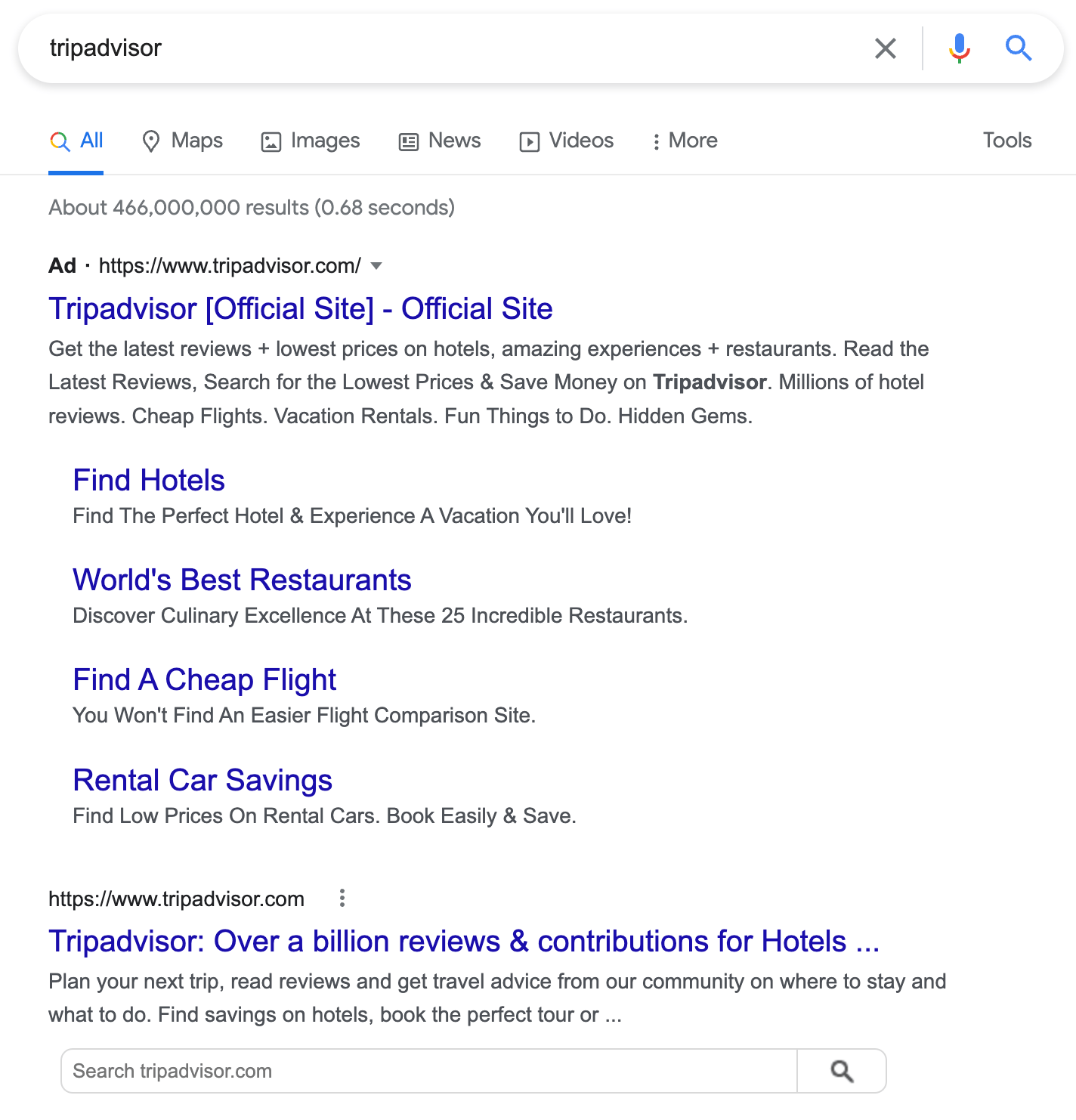Click the three-dot options icon beside tripadvisor.com result
This screenshot has height=1120, width=1076.
(x=342, y=898)
